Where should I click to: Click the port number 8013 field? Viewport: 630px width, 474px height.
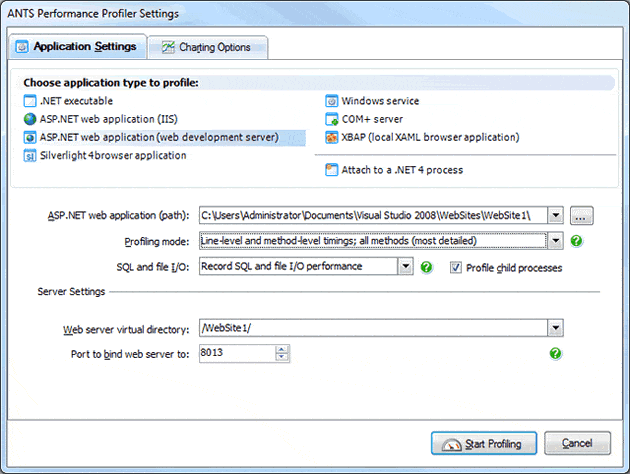pos(238,353)
